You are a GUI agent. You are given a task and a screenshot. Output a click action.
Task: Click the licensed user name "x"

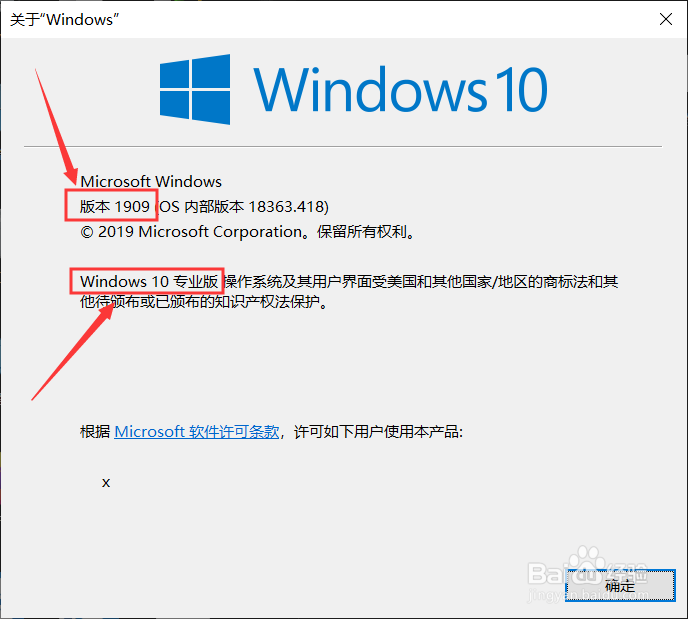coord(106,483)
